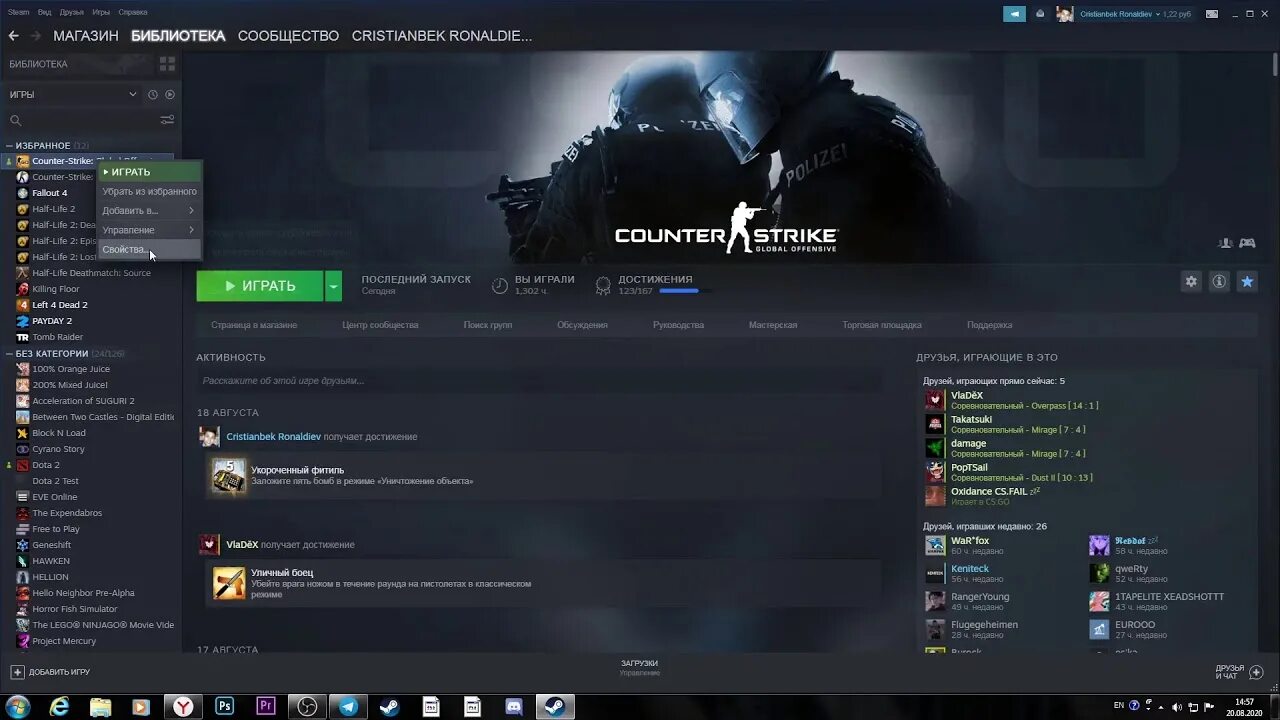This screenshot has width=1280, height=720.
Task: Click the Укороченный фитиль achievement thumbnail
Action: (229, 476)
